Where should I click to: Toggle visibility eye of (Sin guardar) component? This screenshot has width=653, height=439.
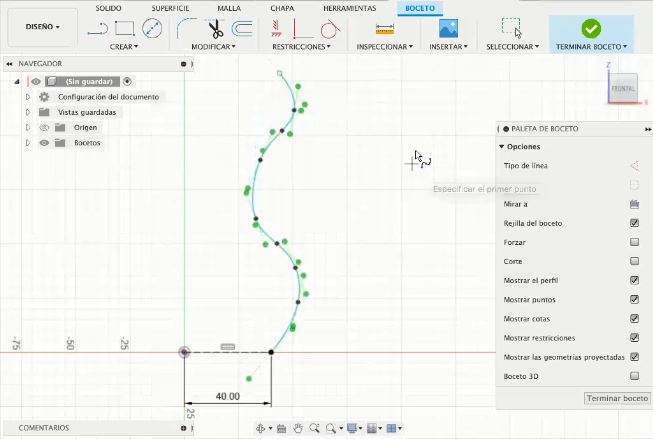click(x=36, y=81)
